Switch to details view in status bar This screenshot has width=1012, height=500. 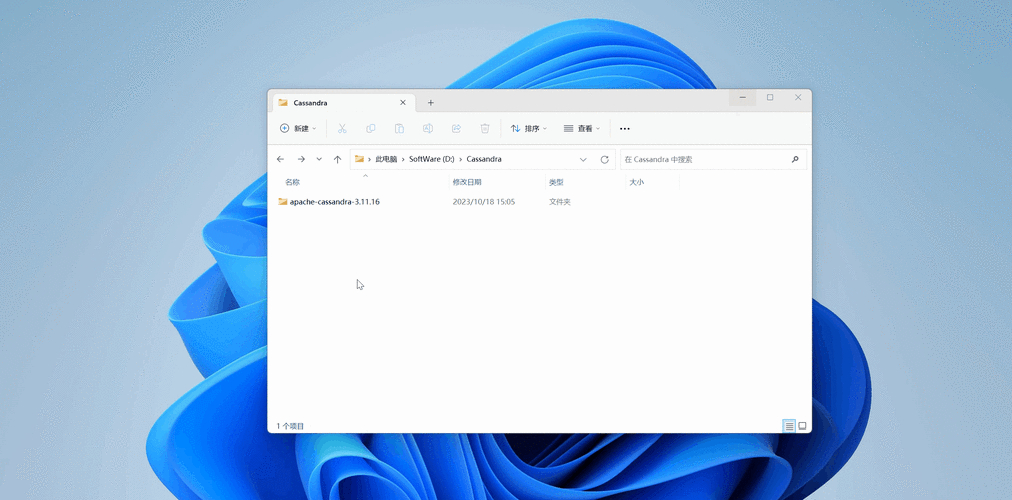pyautogui.click(x=789, y=426)
